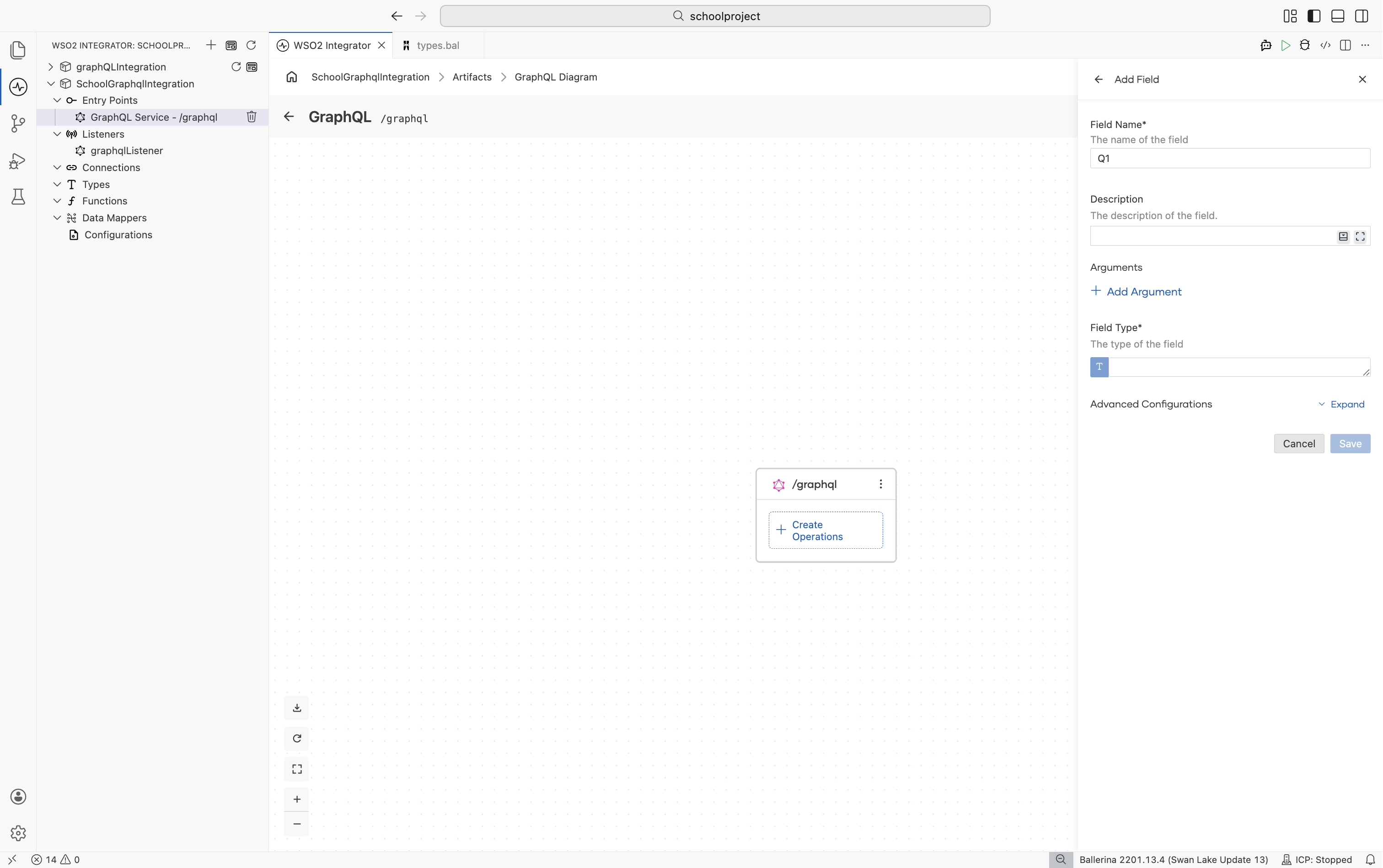The height and width of the screenshot is (868, 1383).
Task: Download the diagram image
Action: [x=297, y=708]
